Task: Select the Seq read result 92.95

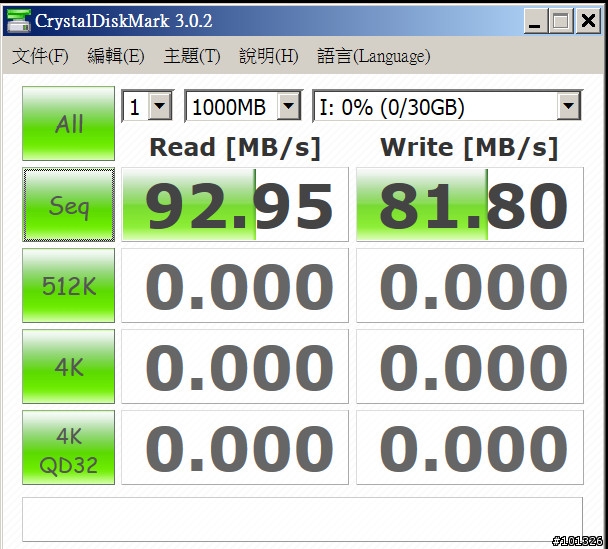Action: (235, 204)
